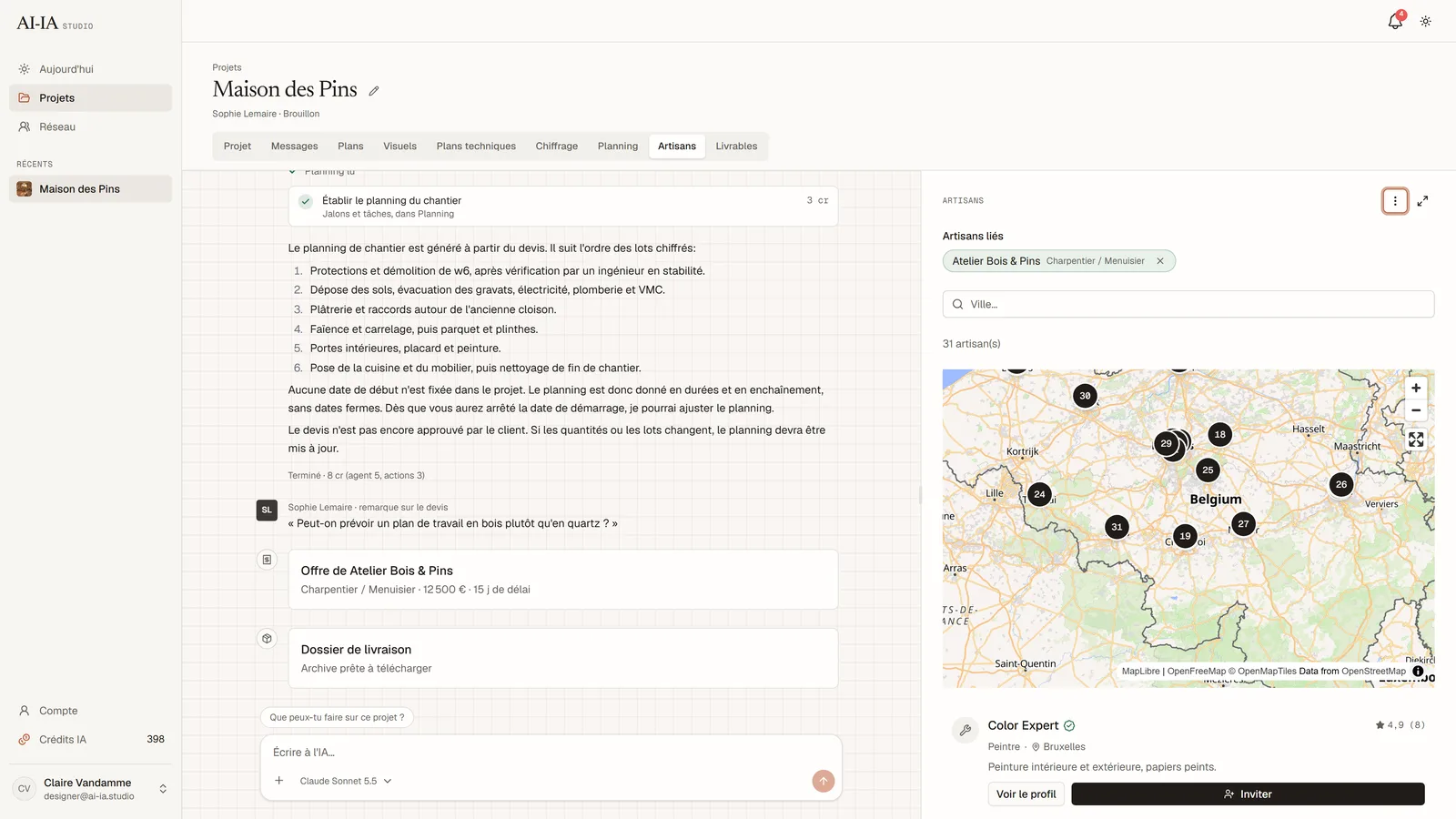Select the Plans techniques tab

476,147
